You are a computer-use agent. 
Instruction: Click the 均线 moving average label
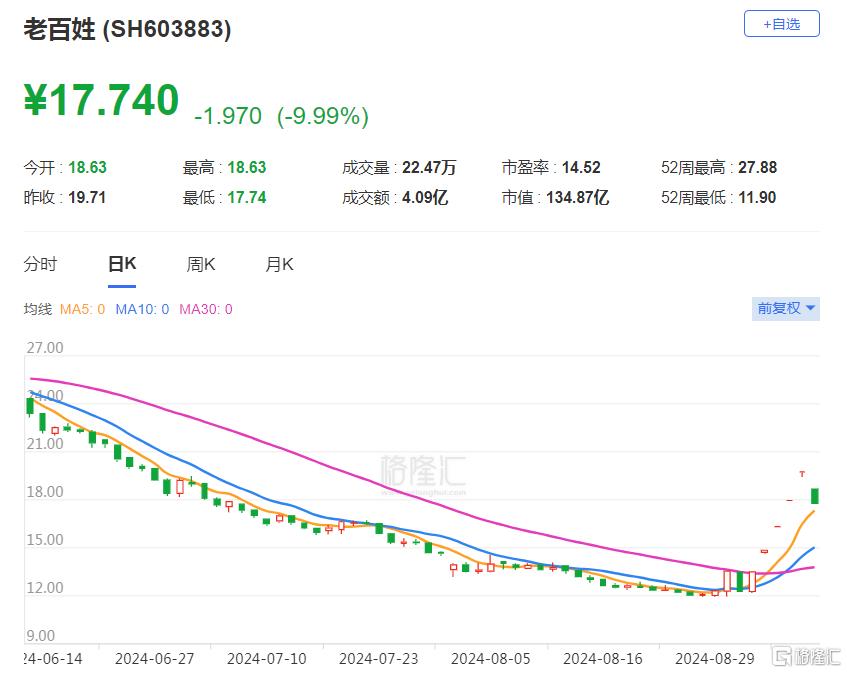click(38, 309)
